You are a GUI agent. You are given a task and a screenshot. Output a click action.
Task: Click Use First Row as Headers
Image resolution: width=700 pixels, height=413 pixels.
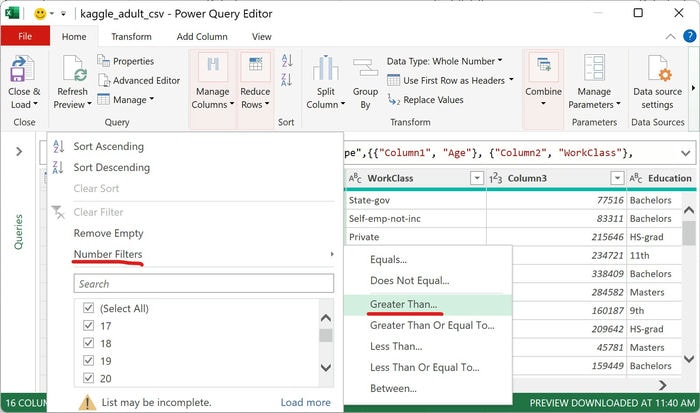450,80
